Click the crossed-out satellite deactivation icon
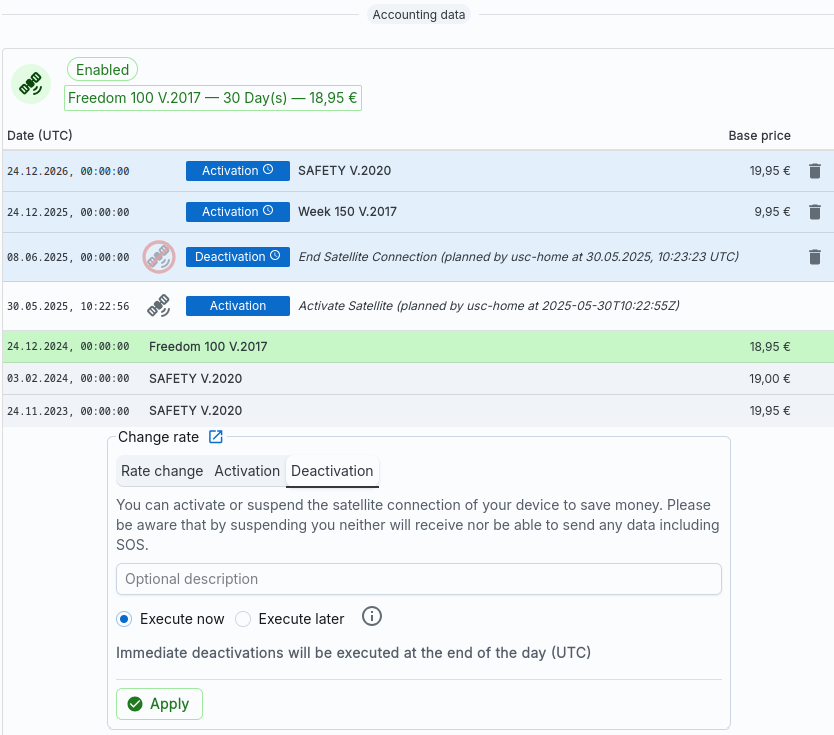Screen dimensions: 834x735 tap(158, 257)
